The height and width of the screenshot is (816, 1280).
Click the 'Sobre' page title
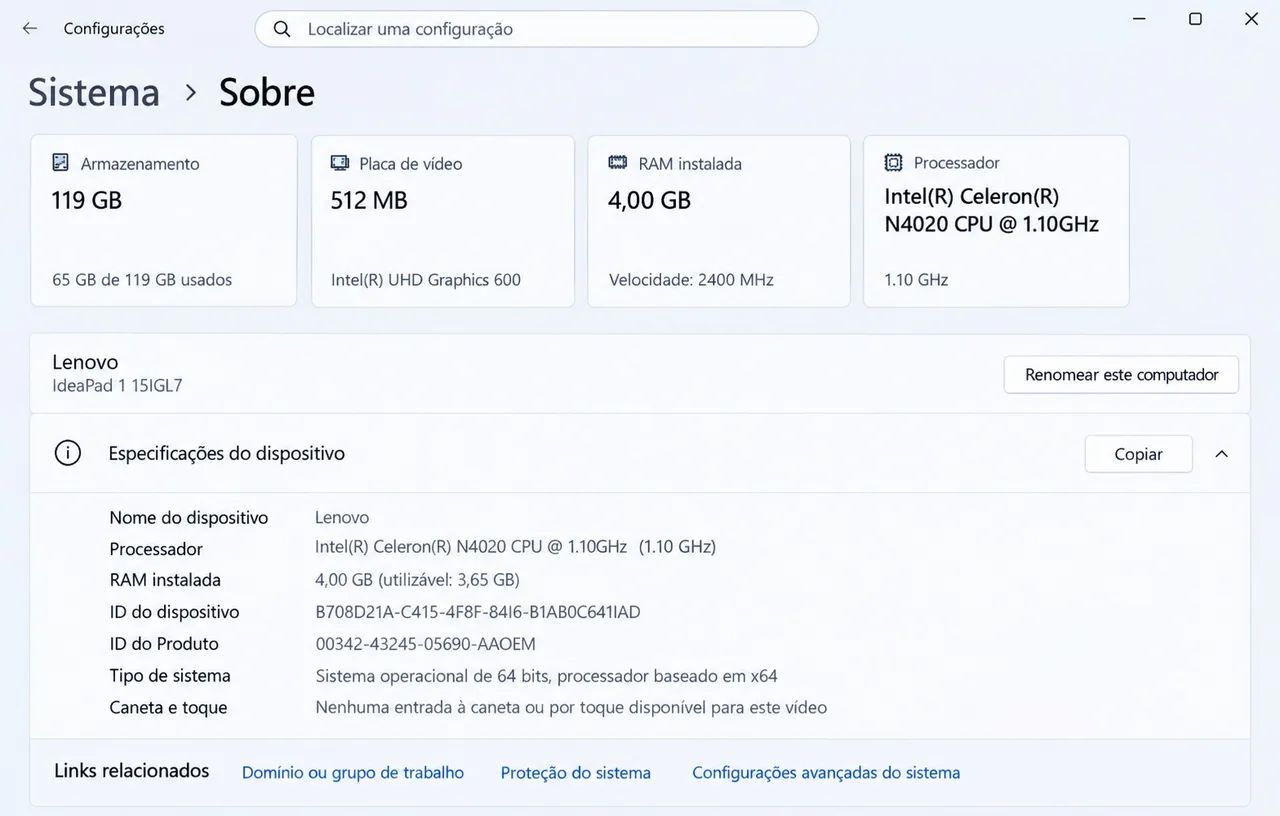tap(267, 92)
